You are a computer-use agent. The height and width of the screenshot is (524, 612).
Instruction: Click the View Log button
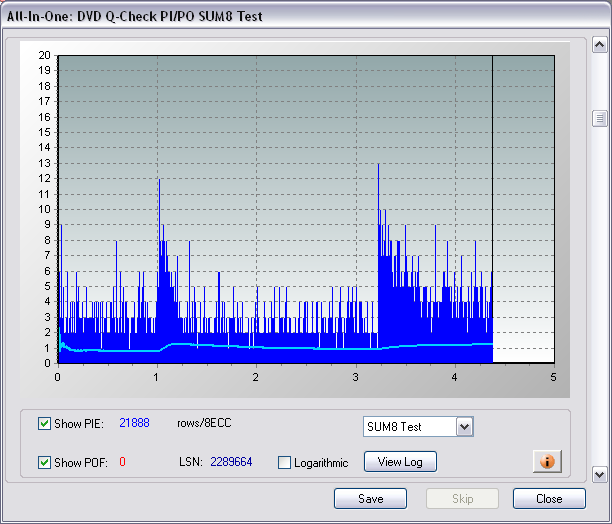point(400,462)
